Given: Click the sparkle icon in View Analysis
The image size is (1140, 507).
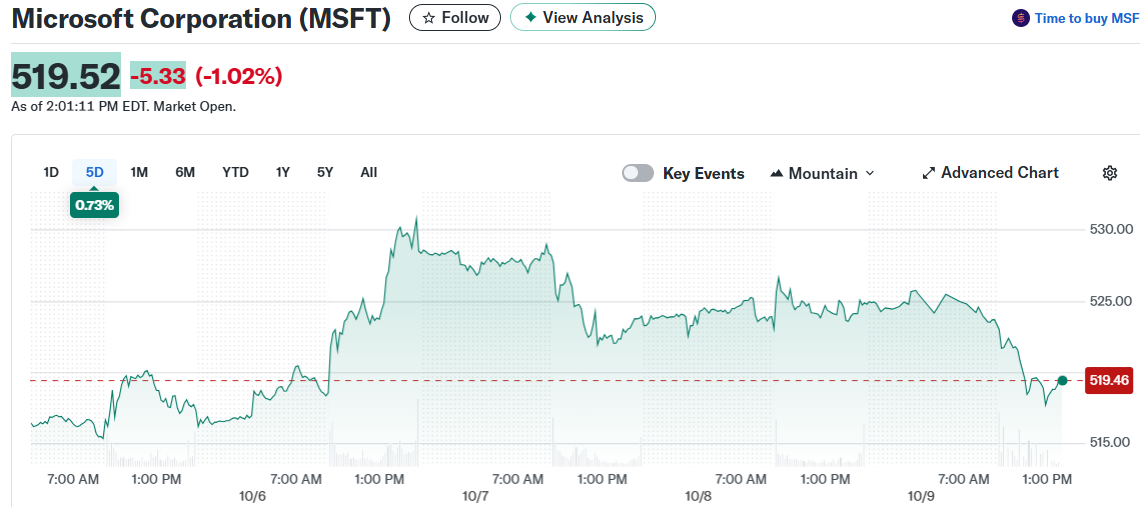Looking at the screenshot, I should [x=530, y=17].
